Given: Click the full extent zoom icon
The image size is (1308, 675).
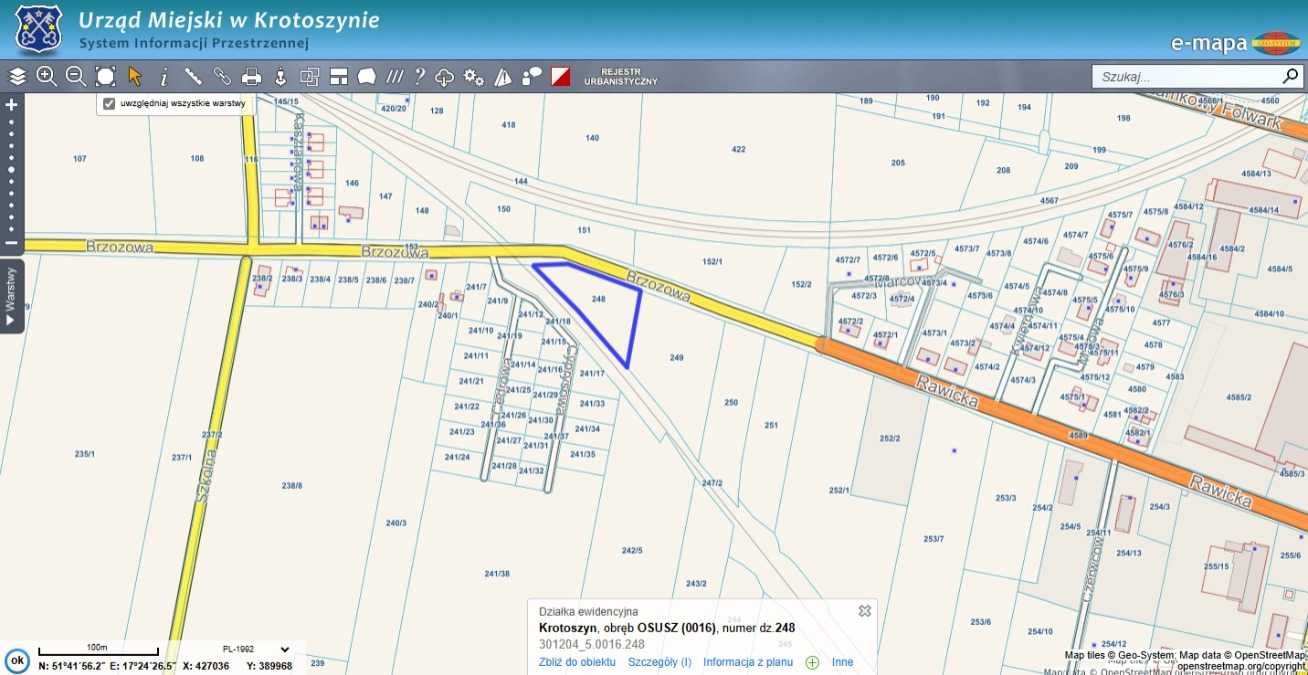Looking at the screenshot, I should click(x=105, y=76).
